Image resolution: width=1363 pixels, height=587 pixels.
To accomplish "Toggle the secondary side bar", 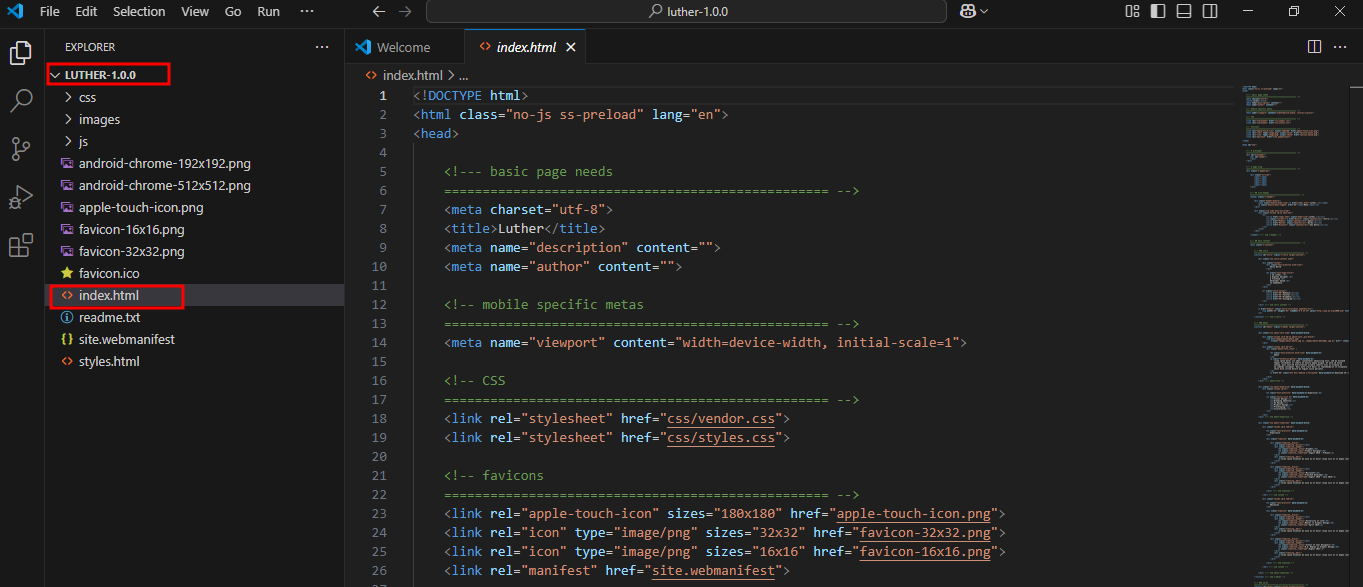I will click(x=1210, y=11).
